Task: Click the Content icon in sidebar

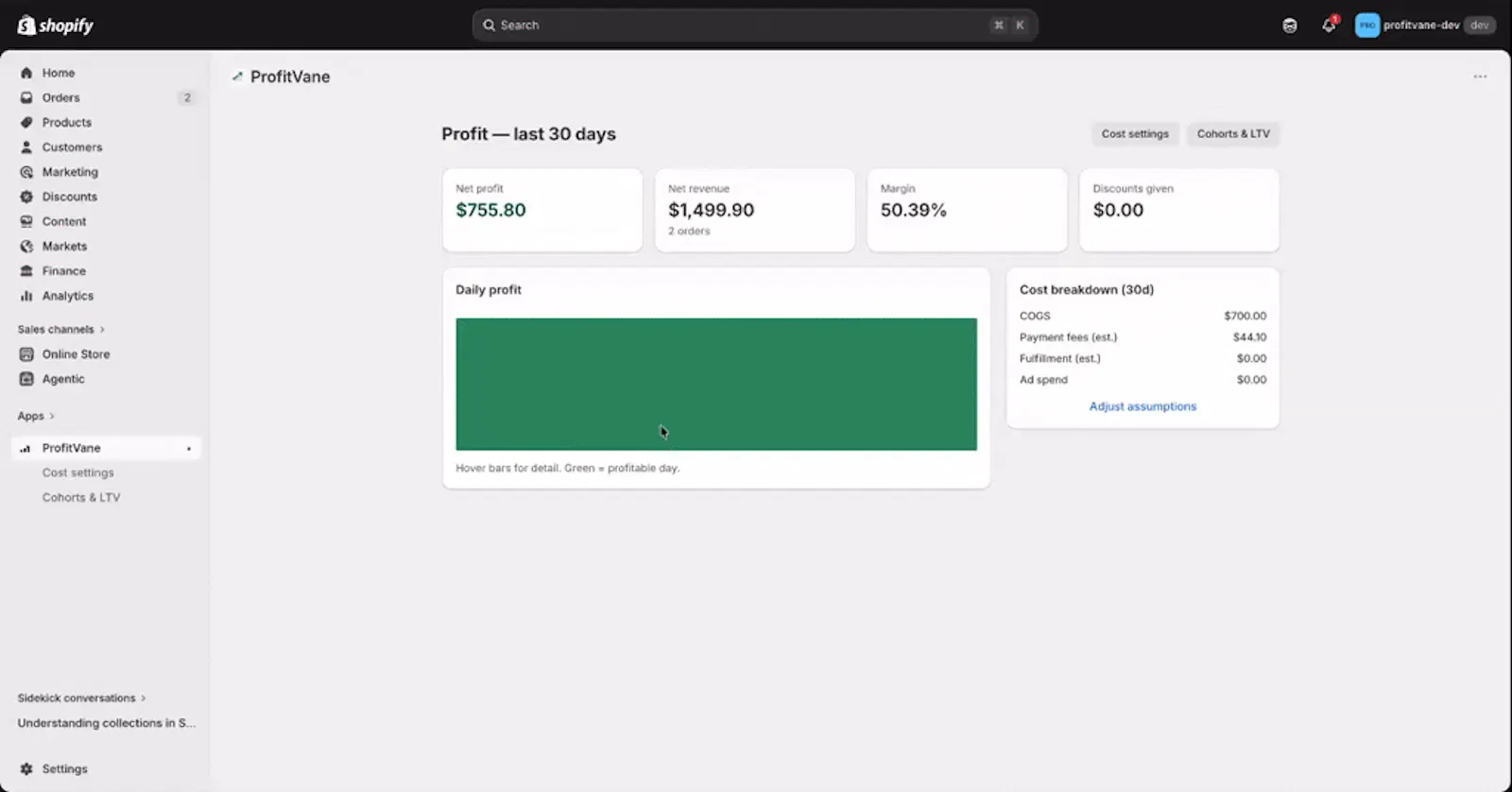Action: point(26,221)
